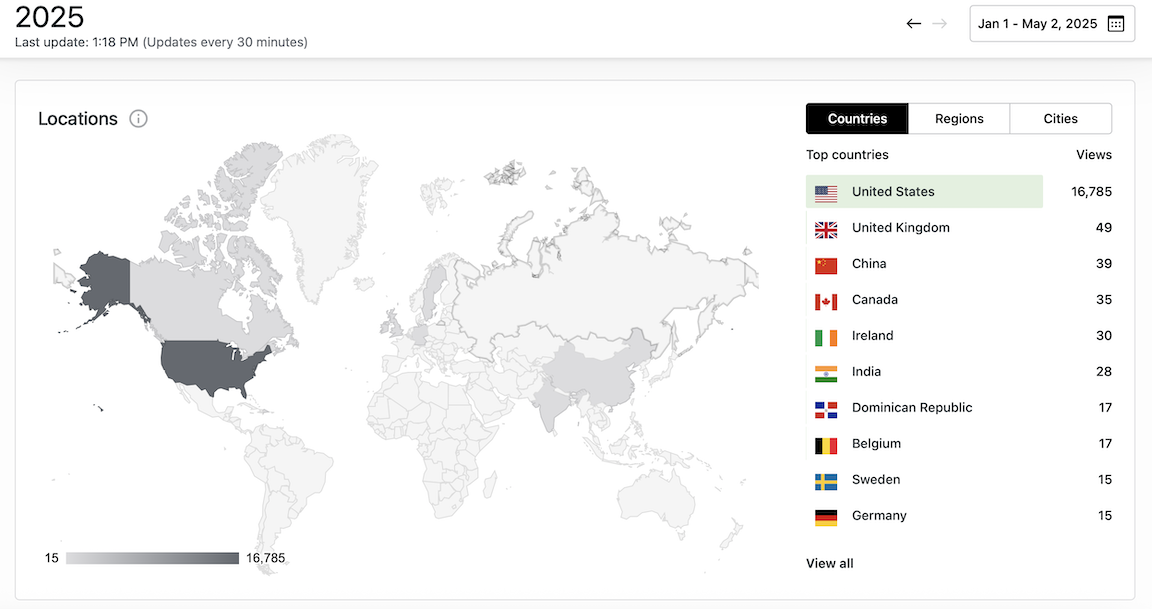Open the View all link
Screen dimensions: 1152x609
830,564
